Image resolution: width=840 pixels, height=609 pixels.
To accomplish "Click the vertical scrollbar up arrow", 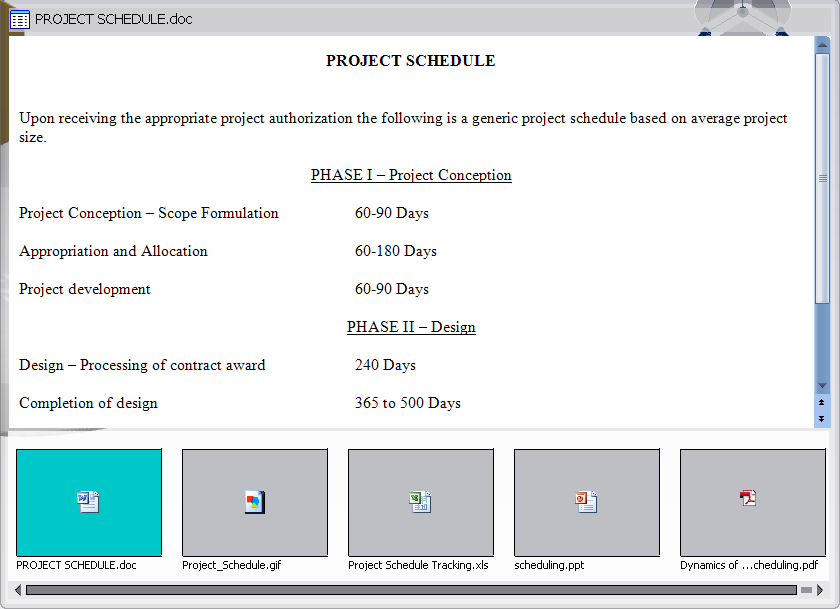I will click(x=822, y=44).
